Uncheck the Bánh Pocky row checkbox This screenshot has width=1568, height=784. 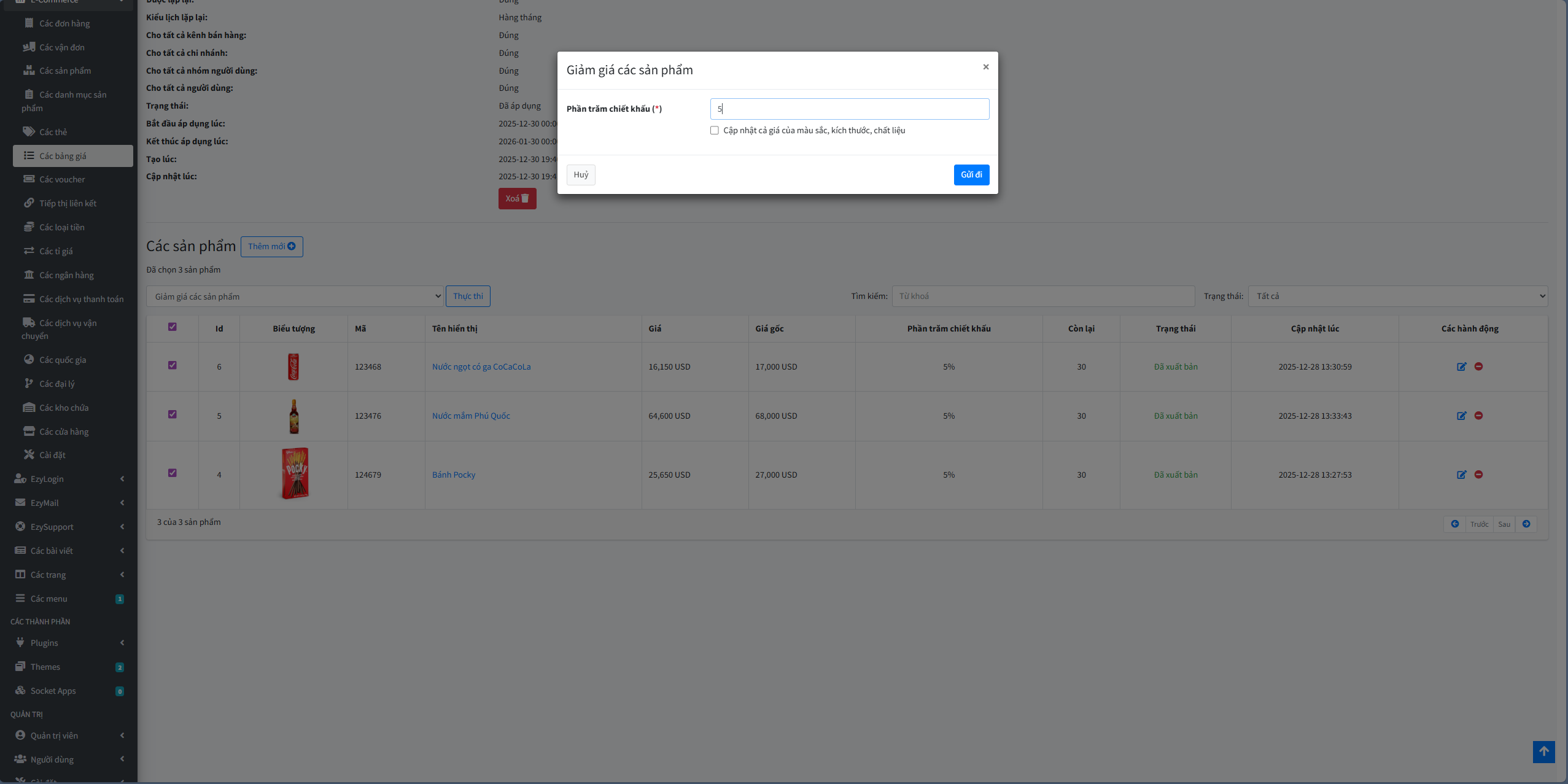click(x=173, y=473)
